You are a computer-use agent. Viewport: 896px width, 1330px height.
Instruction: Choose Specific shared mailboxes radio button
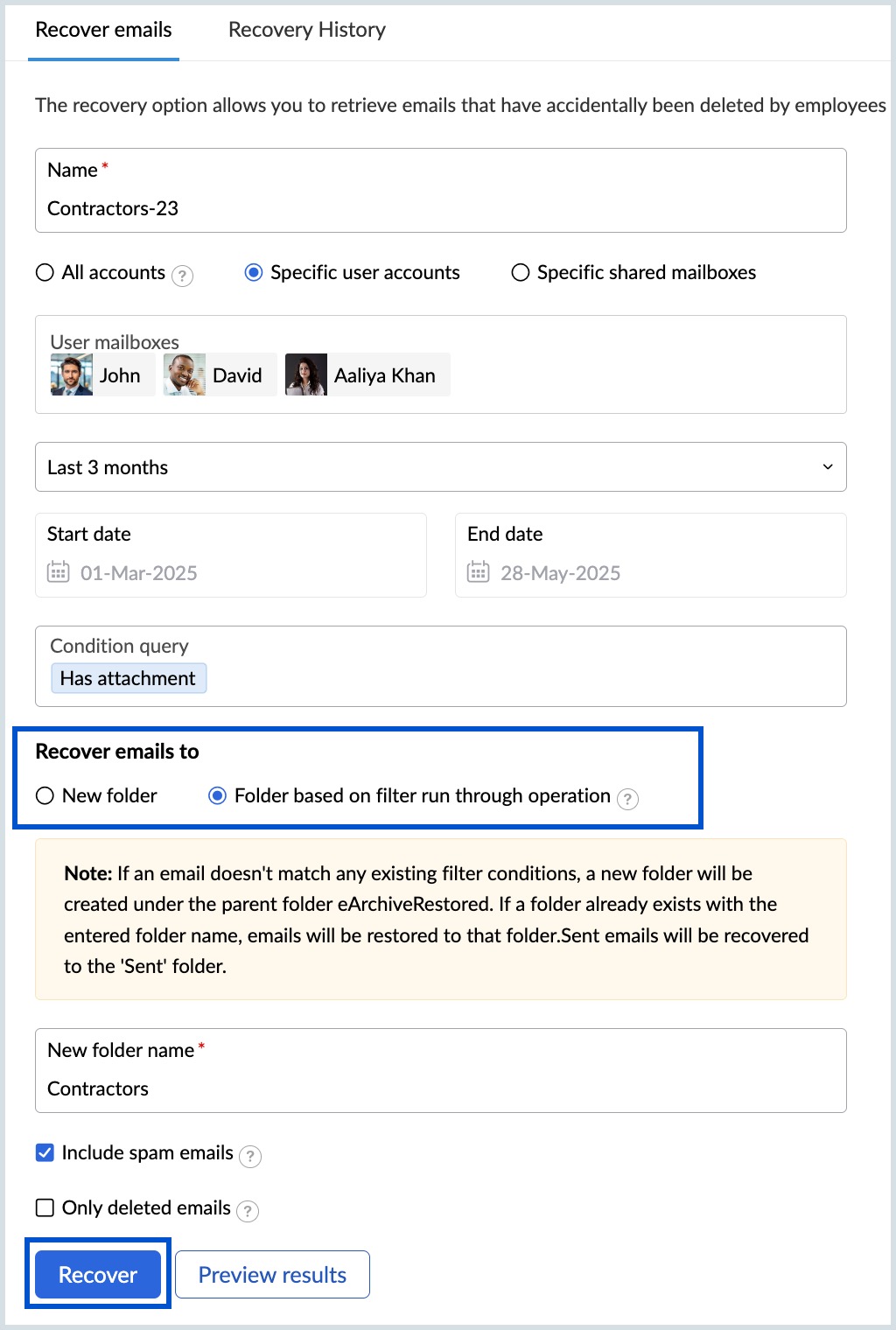click(x=521, y=272)
